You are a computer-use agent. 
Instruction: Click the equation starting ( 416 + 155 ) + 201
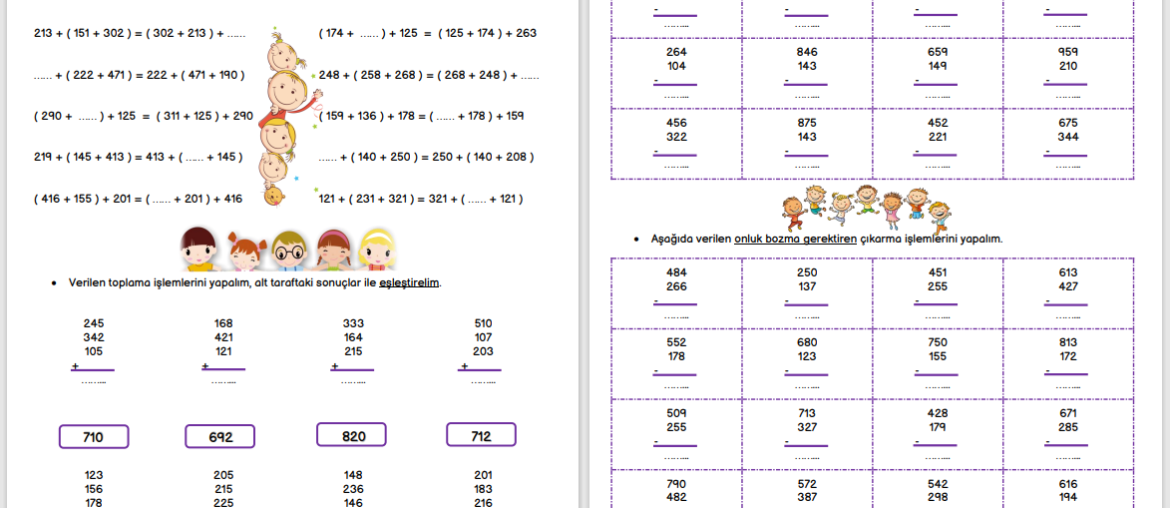click(x=138, y=199)
